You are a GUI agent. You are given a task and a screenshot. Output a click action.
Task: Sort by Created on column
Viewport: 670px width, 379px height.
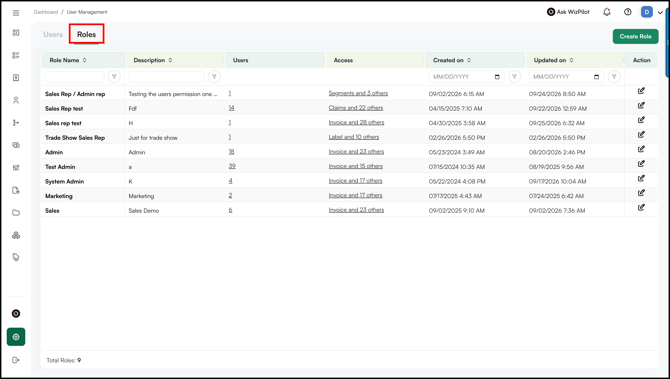[469, 60]
